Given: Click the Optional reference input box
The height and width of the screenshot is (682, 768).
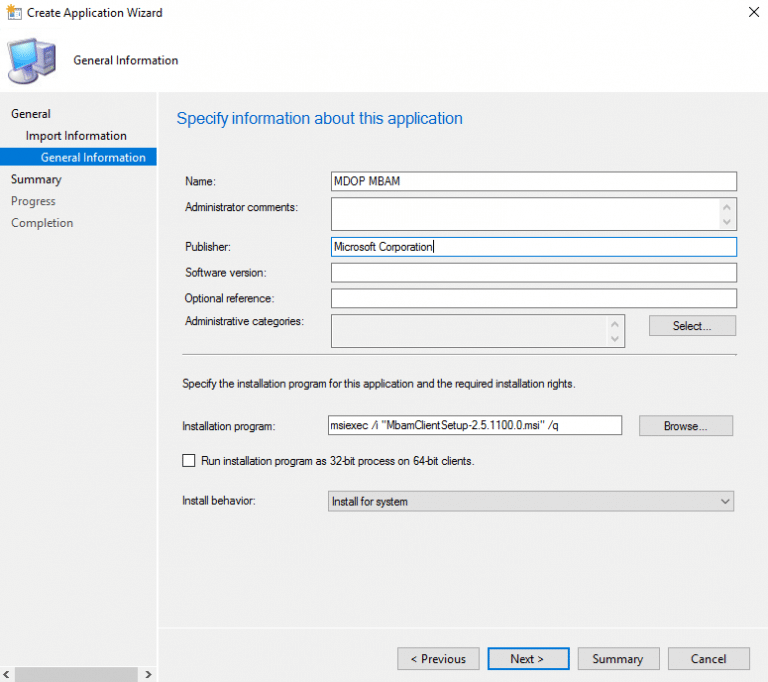Looking at the screenshot, I should coord(533,299).
